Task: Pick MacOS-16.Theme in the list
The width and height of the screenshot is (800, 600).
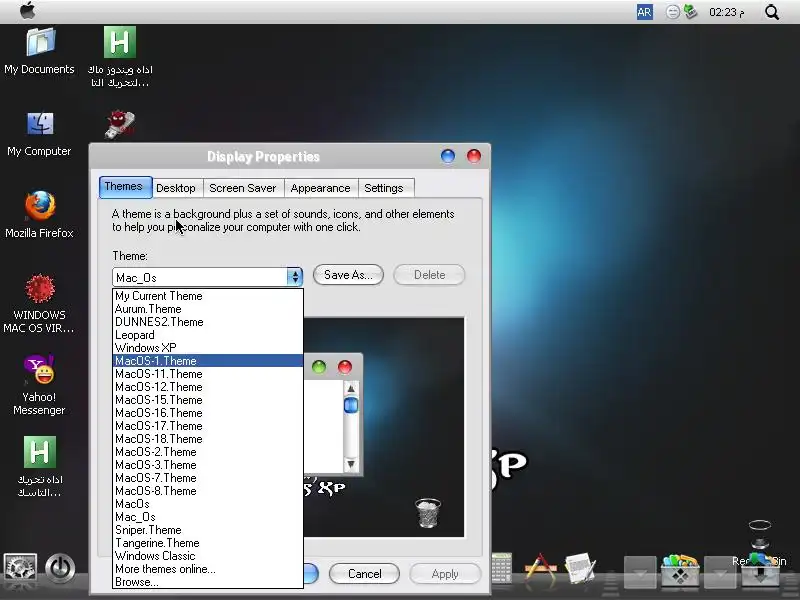Action: pyautogui.click(x=208, y=413)
